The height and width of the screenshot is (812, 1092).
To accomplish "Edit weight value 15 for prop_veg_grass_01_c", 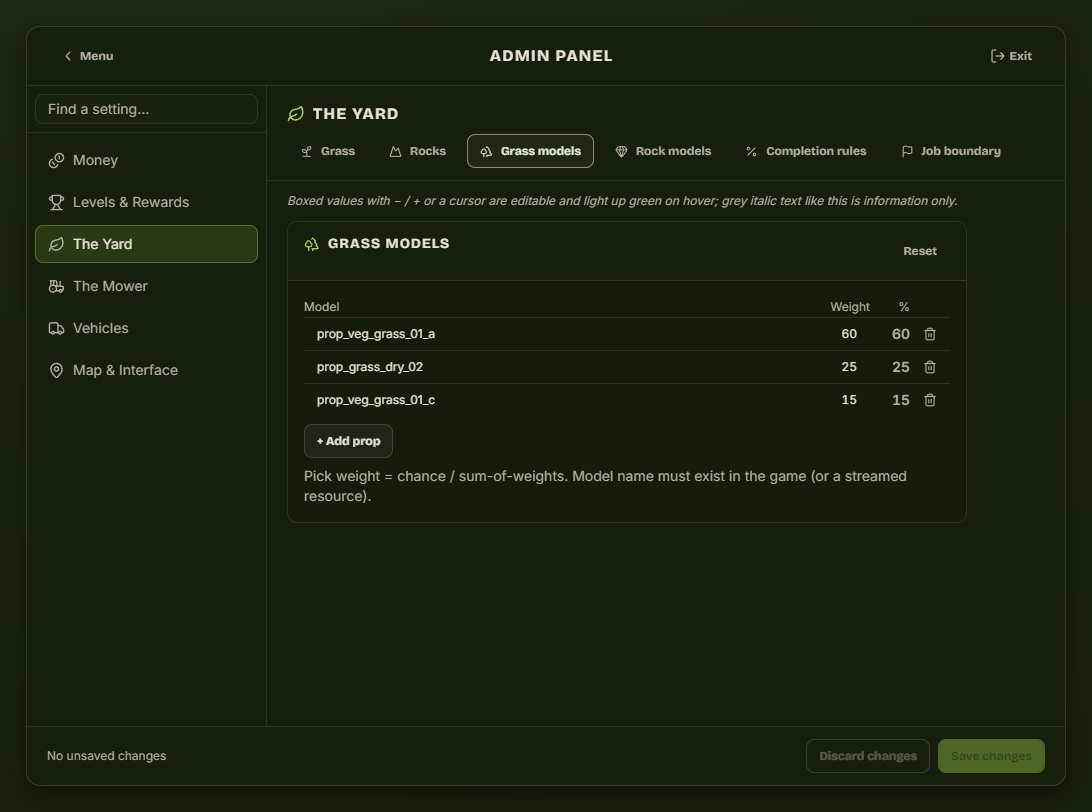I will 849,400.
